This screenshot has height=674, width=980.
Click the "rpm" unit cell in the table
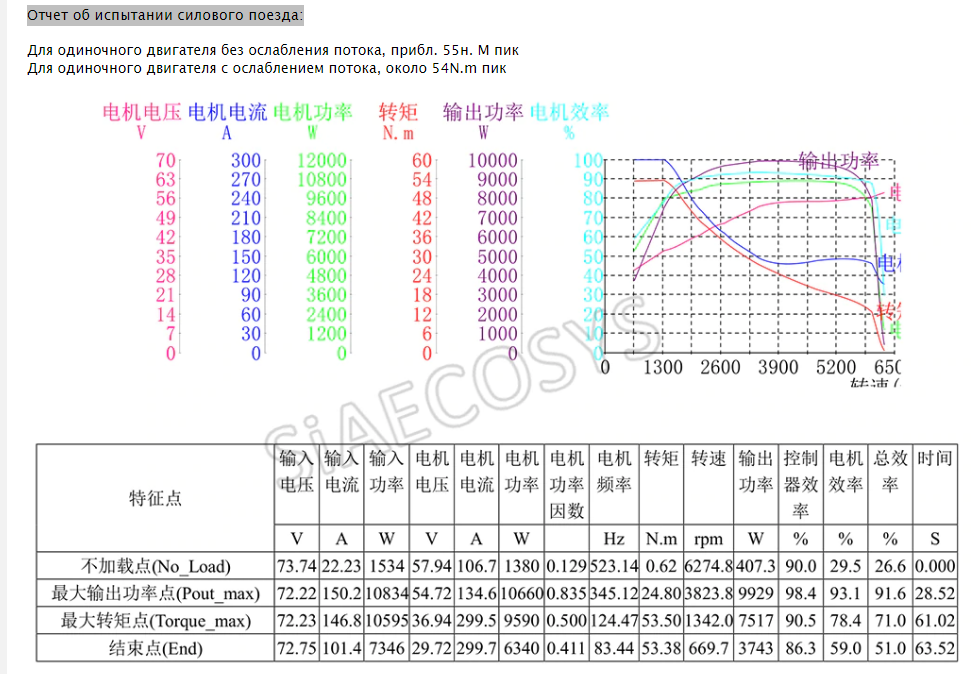point(708,538)
